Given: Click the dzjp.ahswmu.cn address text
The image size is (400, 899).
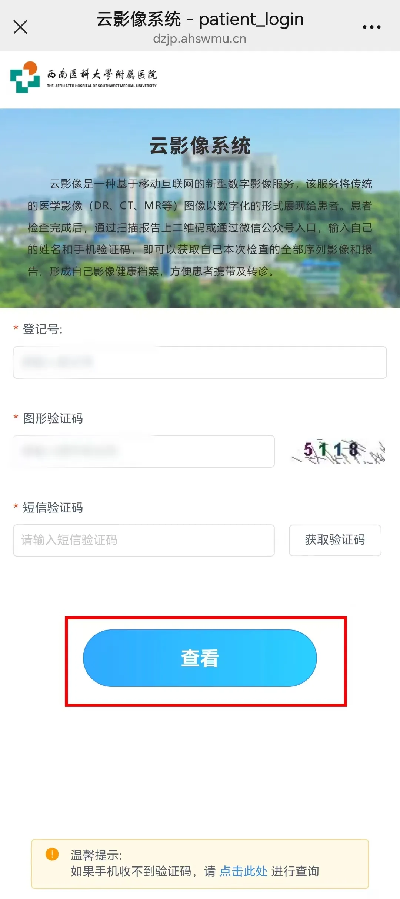Looking at the screenshot, I should [x=200, y=39].
